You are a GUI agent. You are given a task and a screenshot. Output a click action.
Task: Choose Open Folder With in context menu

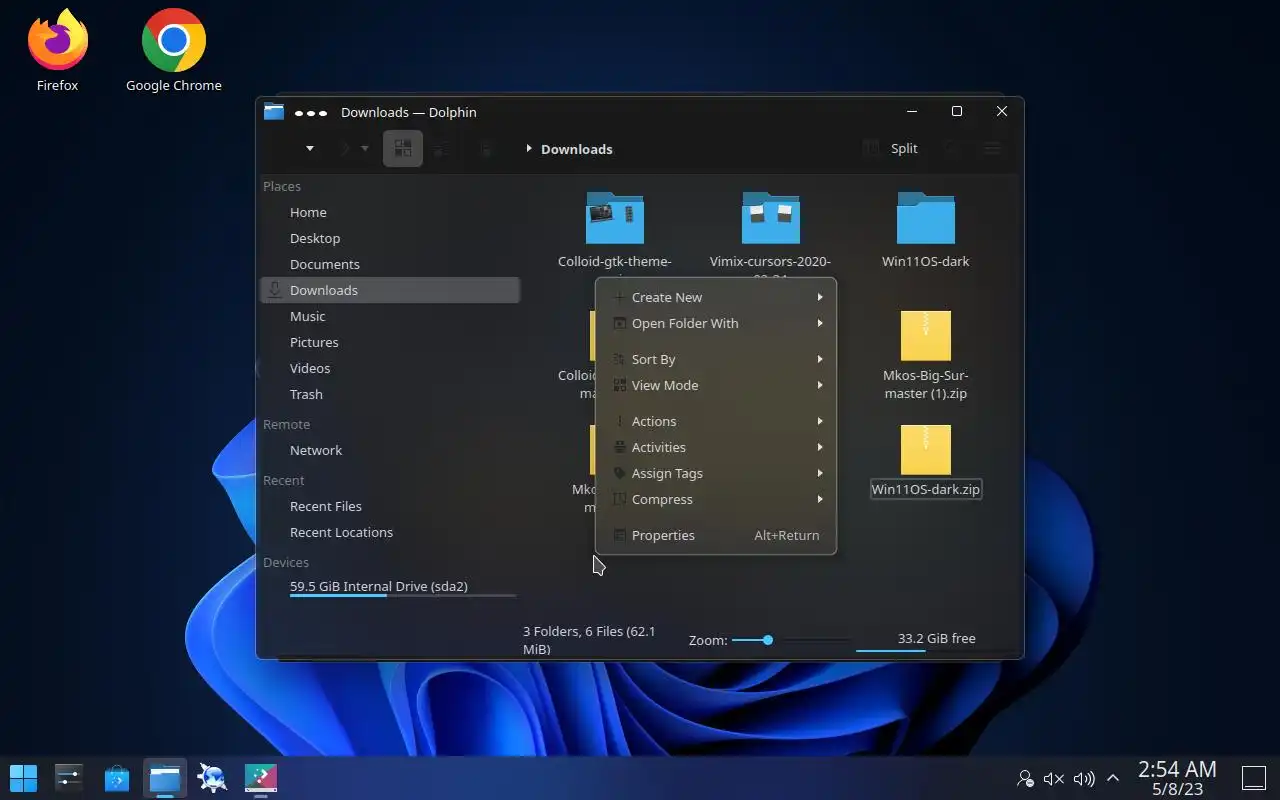[x=716, y=323]
